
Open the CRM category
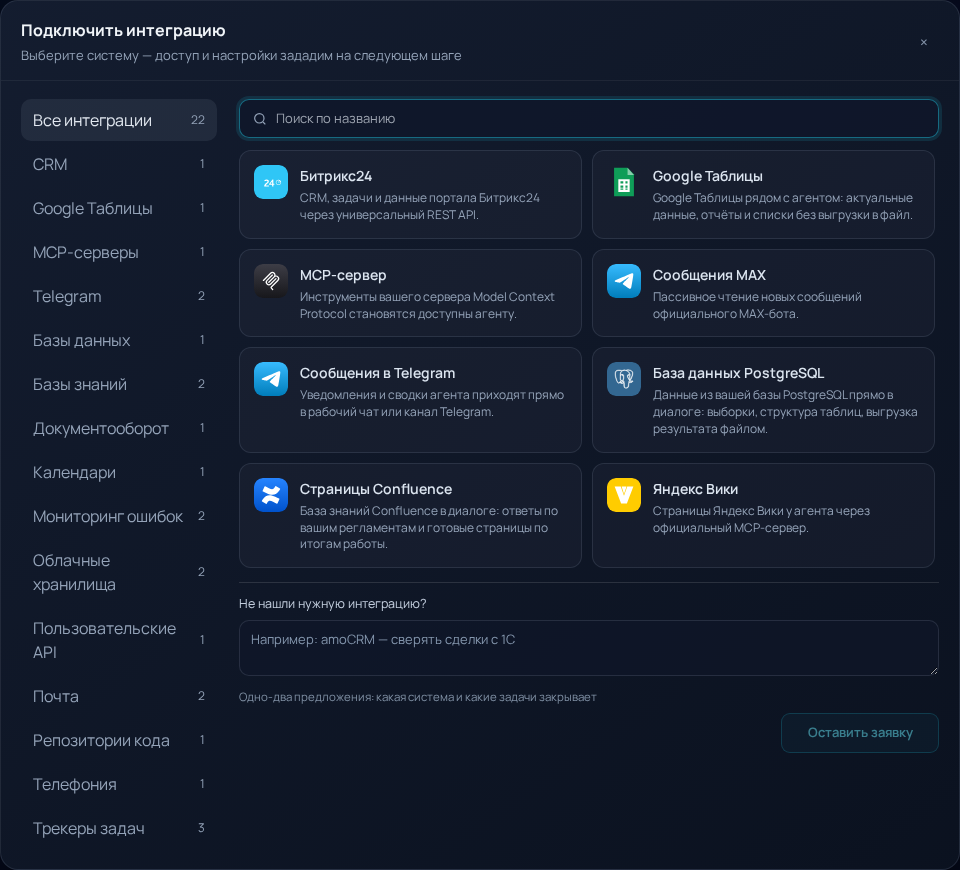(x=119, y=164)
